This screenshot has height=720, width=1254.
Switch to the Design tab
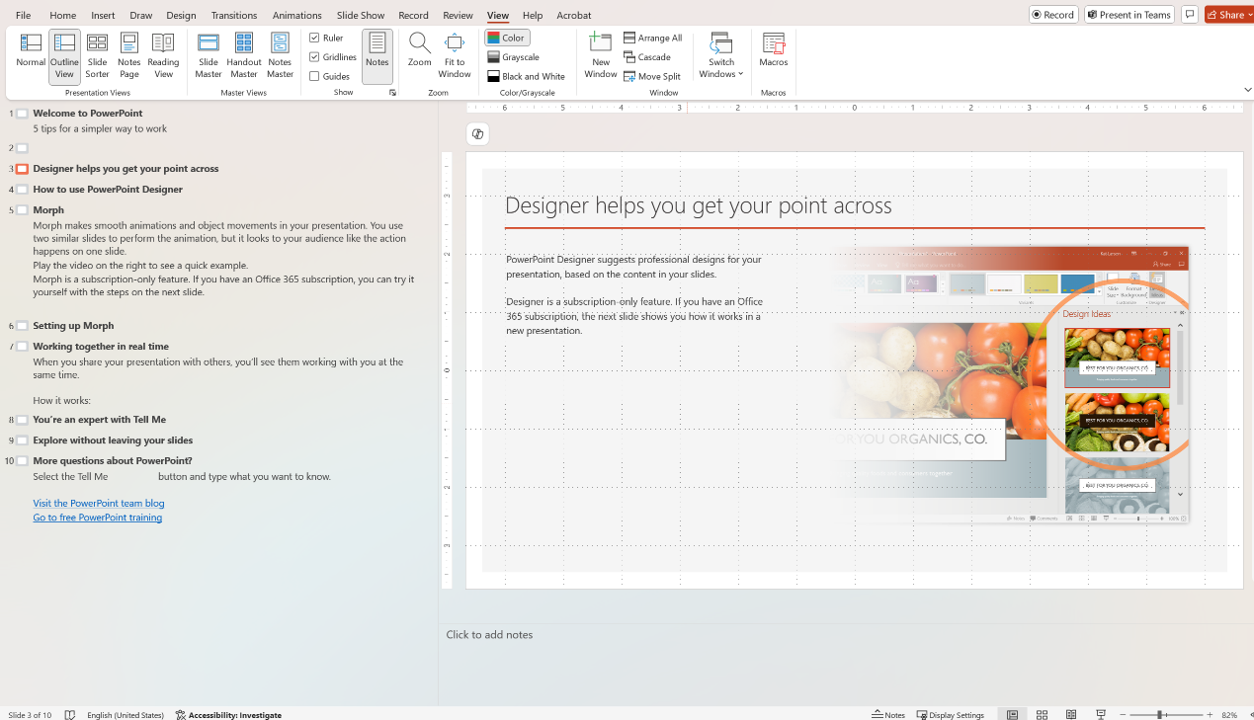pyautogui.click(x=181, y=15)
